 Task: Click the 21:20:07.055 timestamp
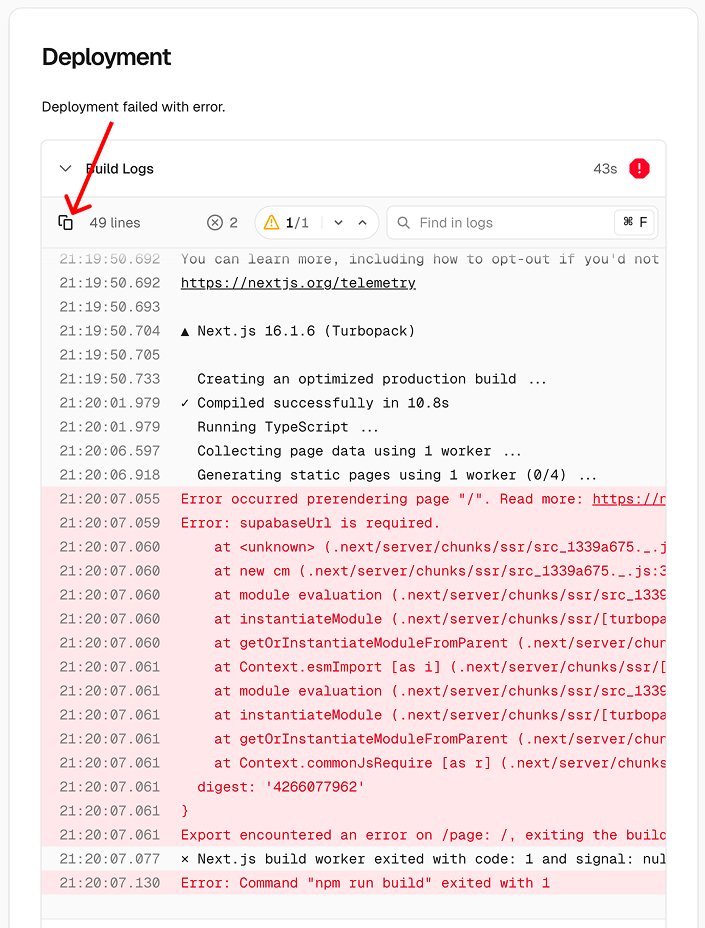pyautogui.click(x=109, y=499)
